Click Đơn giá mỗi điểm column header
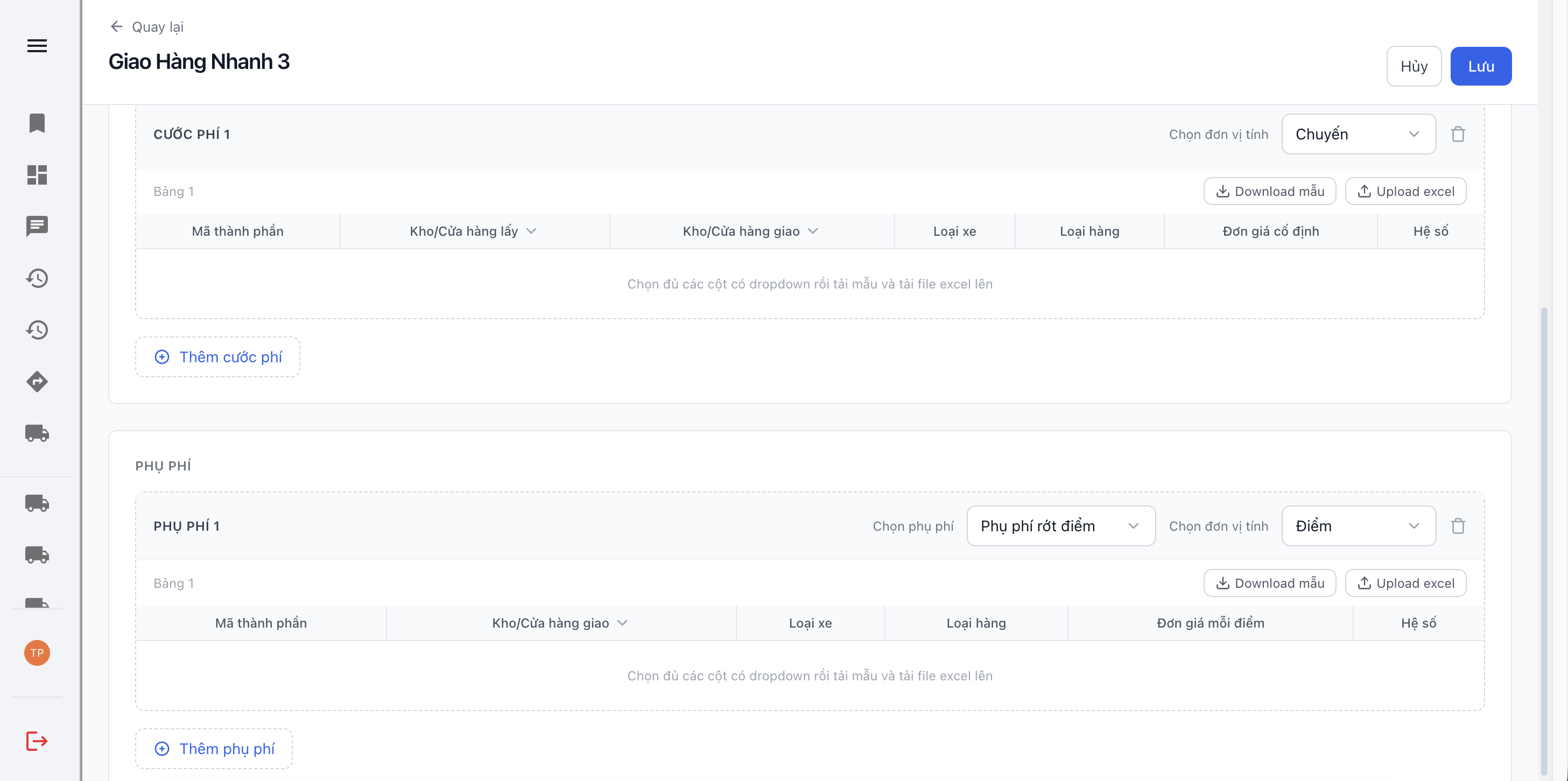The width and height of the screenshot is (1568, 781). coord(1211,623)
